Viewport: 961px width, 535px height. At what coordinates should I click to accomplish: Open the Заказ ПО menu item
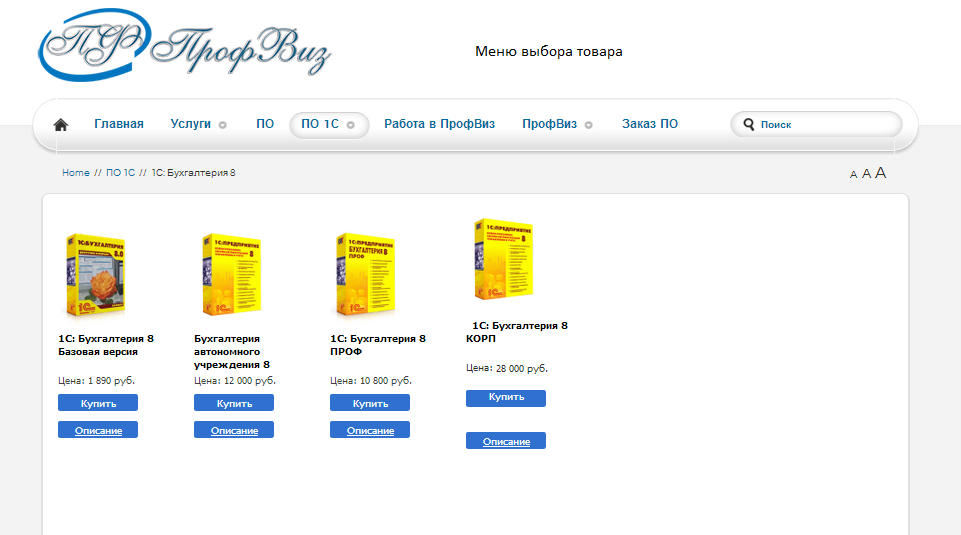(650, 124)
